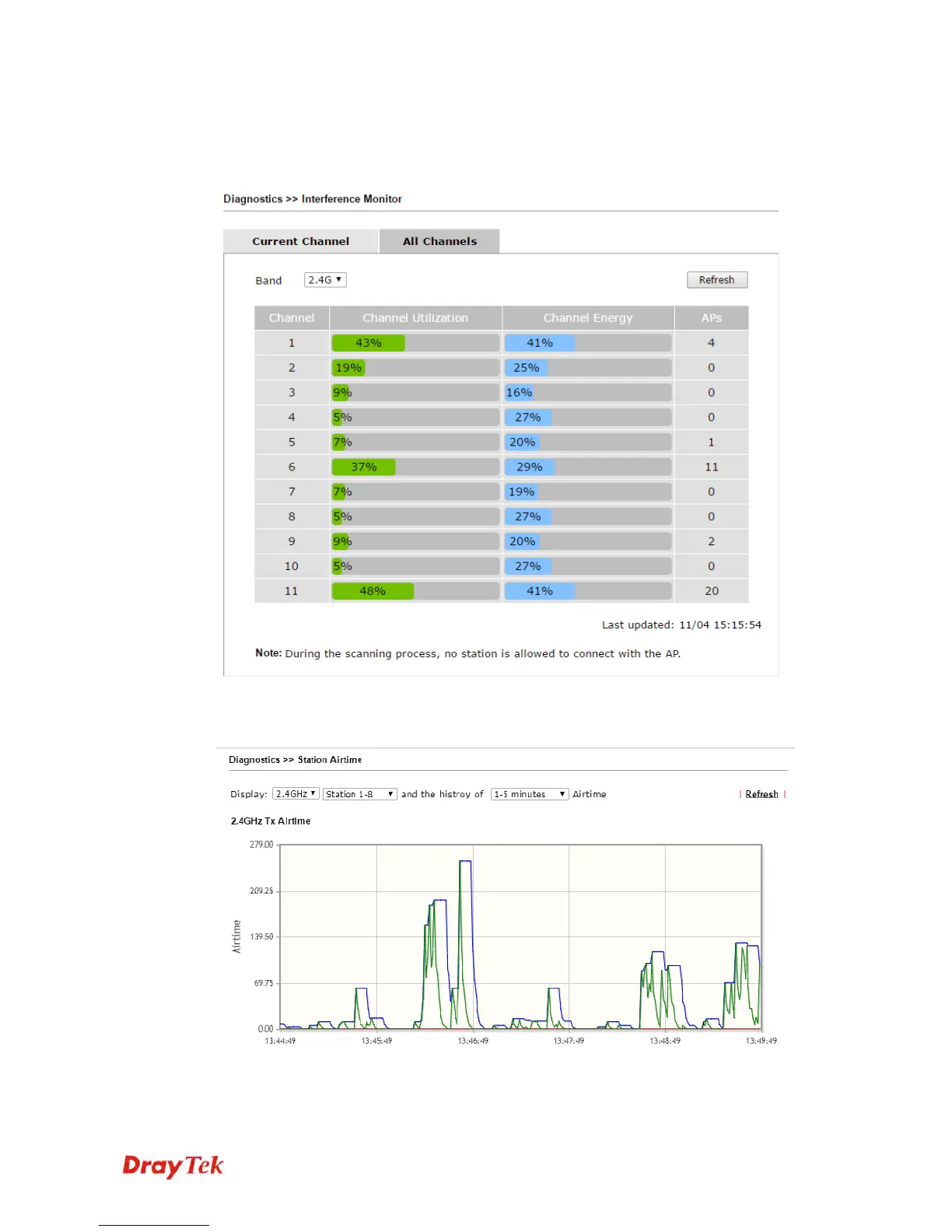Click the 2.4GHz Tx Airtime chart title

(271, 821)
